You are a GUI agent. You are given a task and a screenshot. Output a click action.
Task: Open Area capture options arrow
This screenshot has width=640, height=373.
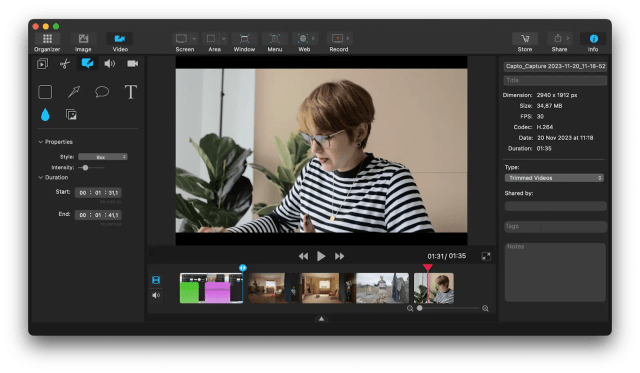tap(224, 39)
